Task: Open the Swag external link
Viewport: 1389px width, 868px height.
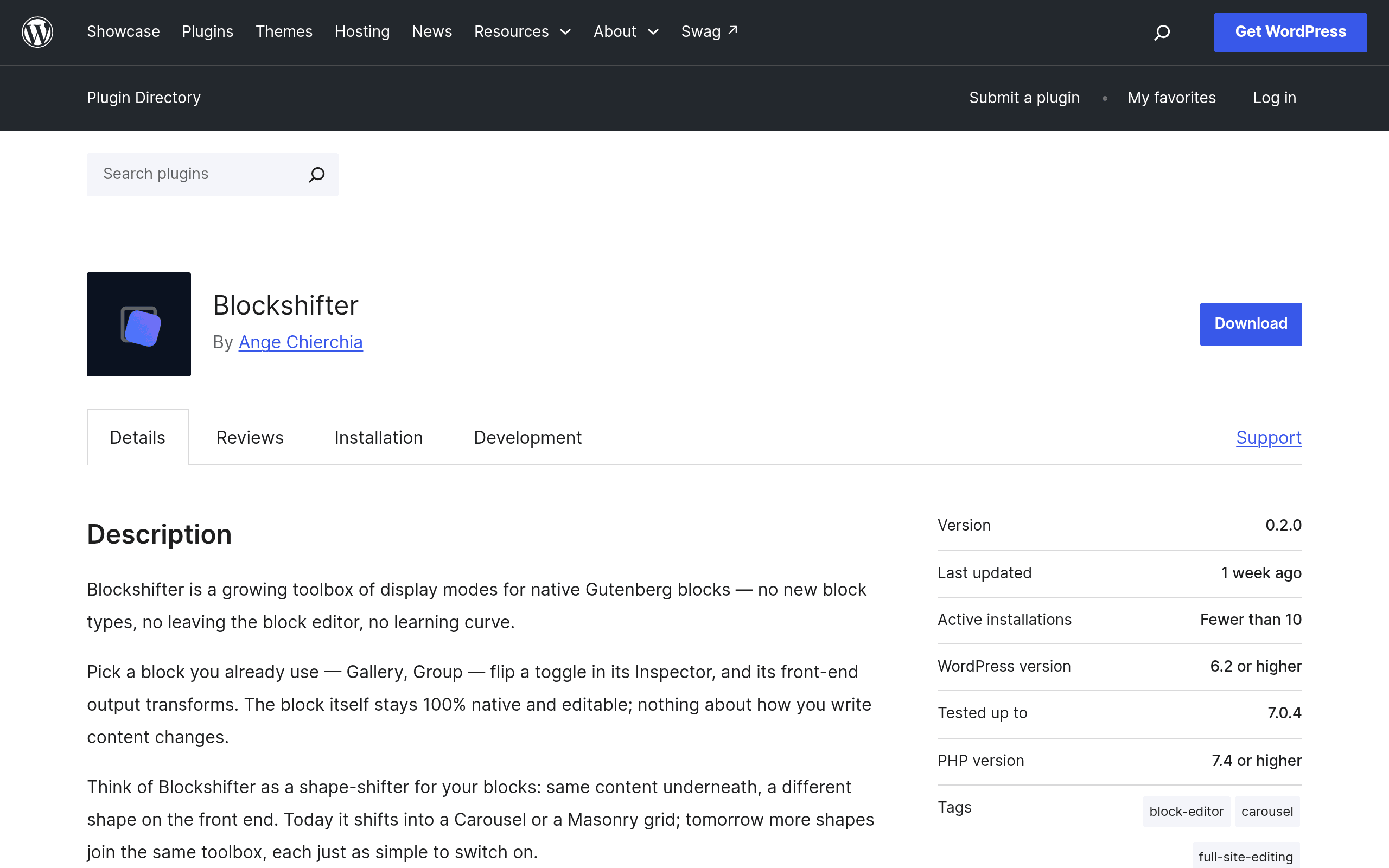Action: pos(710,31)
